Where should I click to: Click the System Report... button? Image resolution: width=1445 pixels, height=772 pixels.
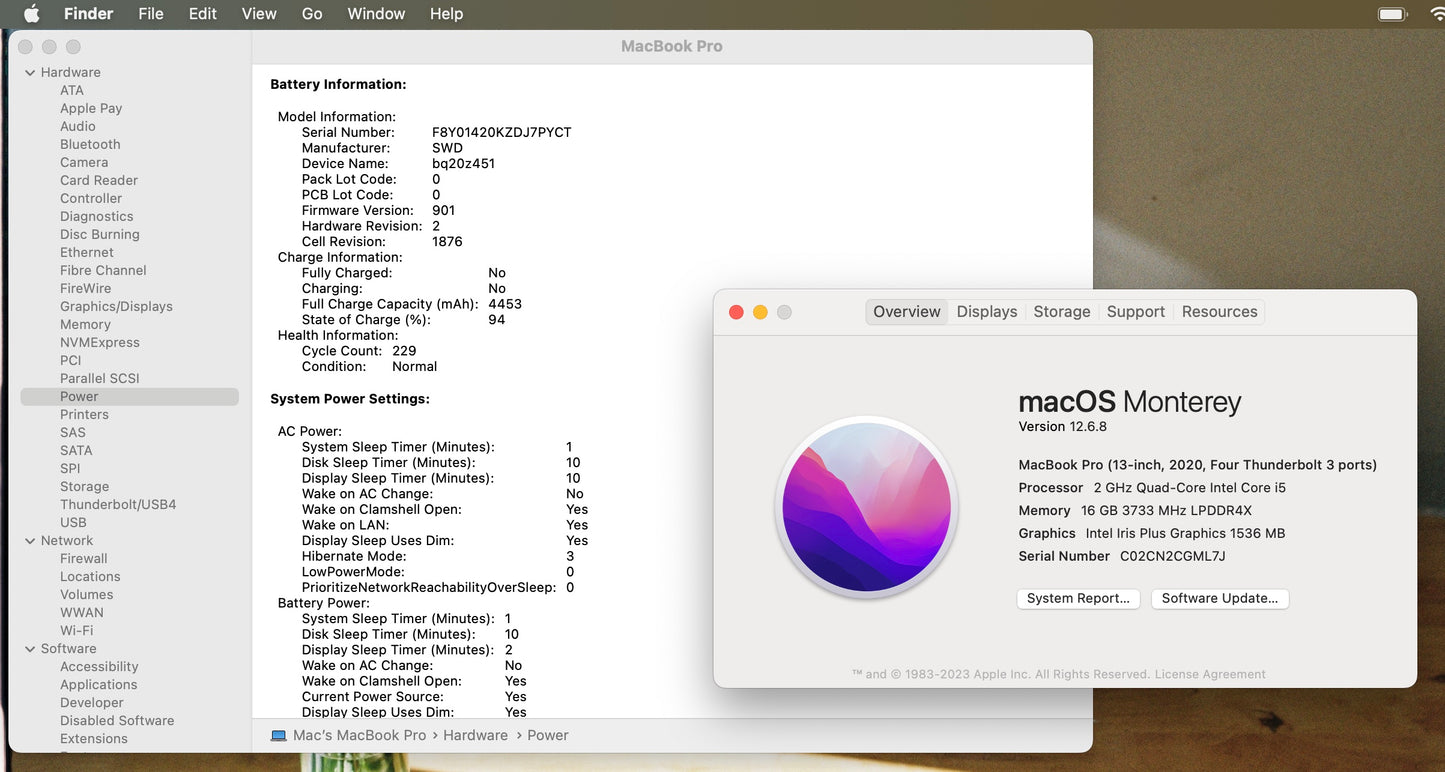click(x=1078, y=598)
